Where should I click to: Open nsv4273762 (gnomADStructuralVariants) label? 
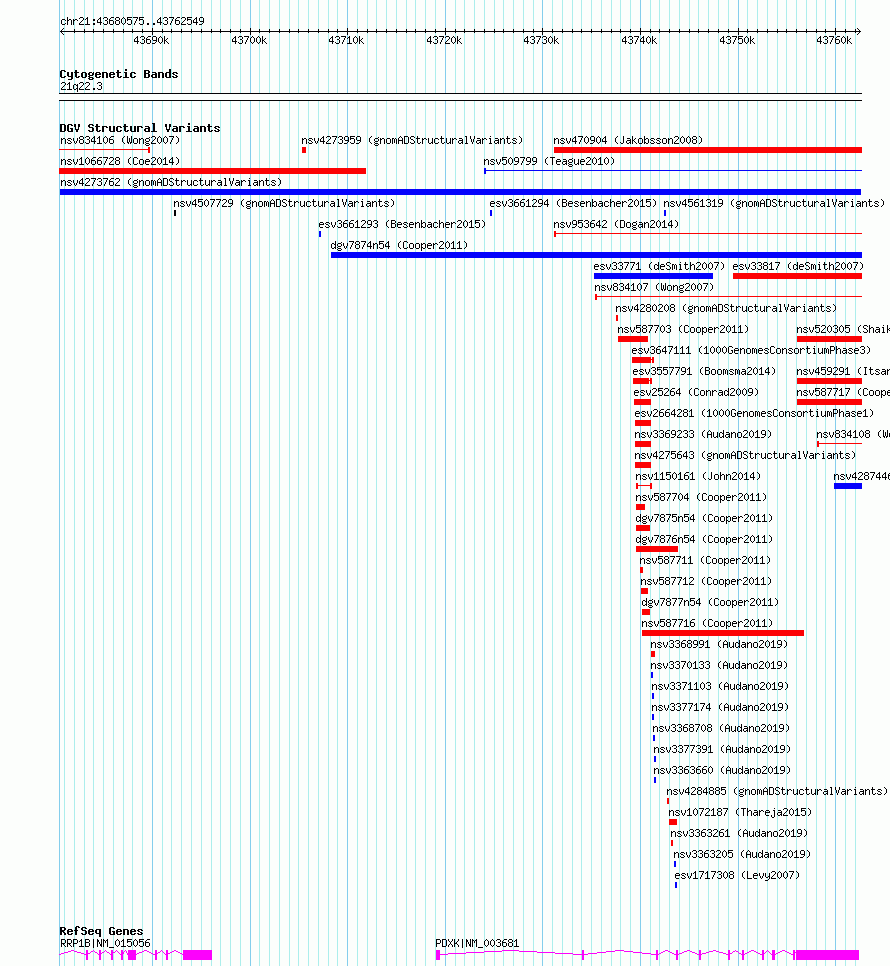click(x=171, y=182)
